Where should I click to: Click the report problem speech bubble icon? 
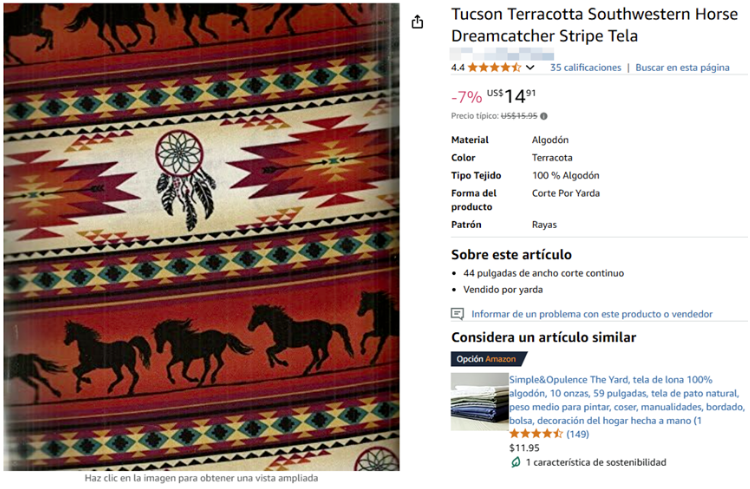point(457,314)
